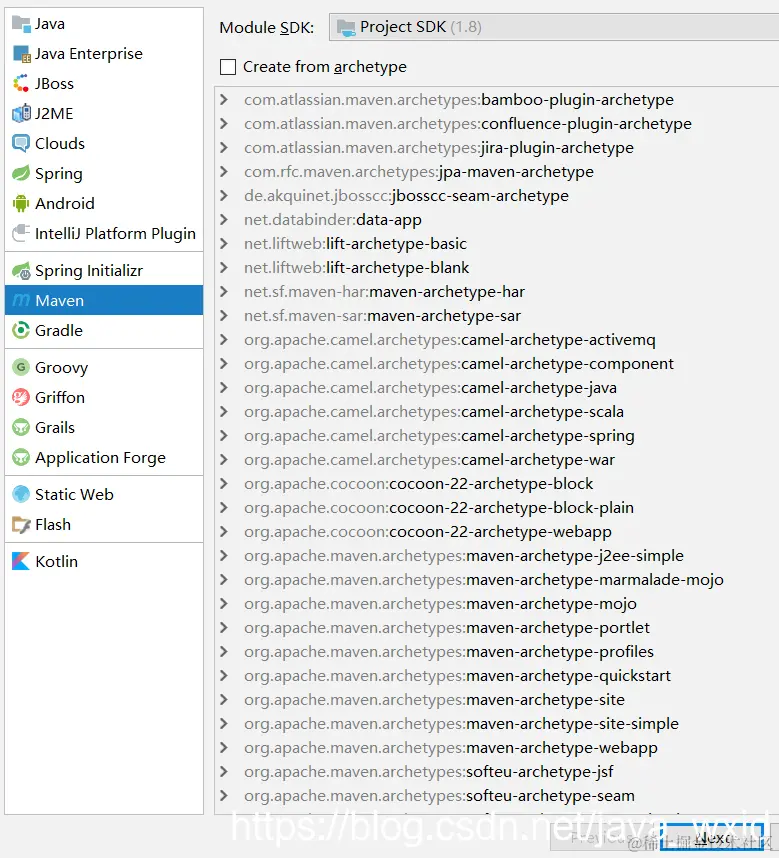Click the J2ME icon
779x858 pixels.
(21, 114)
